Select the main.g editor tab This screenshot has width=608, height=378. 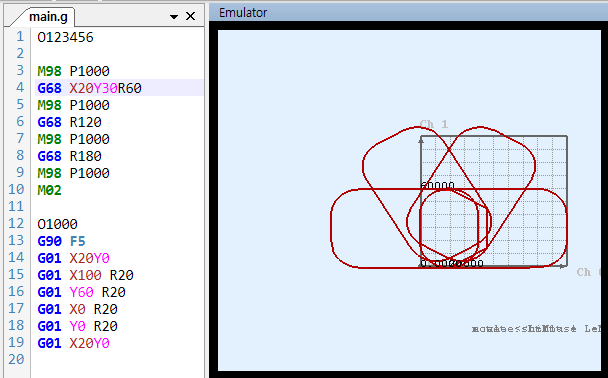(48, 17)
